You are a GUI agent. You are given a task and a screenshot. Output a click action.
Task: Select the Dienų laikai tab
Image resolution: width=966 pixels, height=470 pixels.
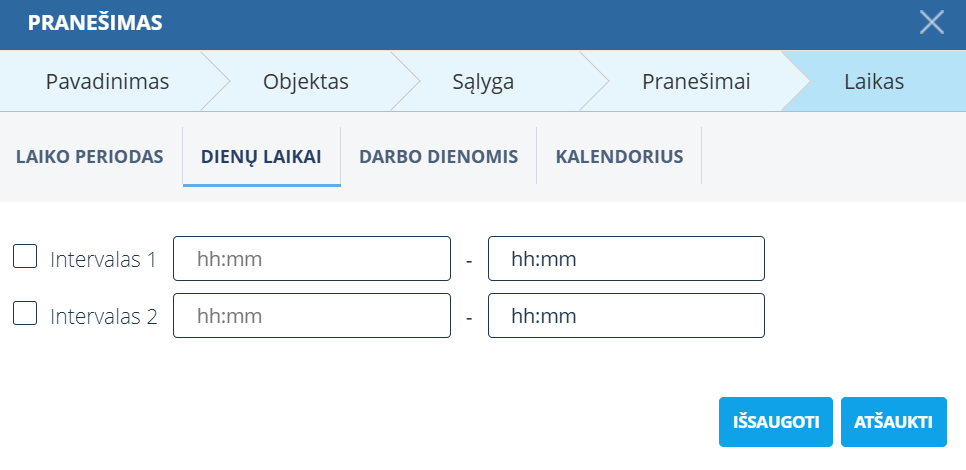point(261,157)
